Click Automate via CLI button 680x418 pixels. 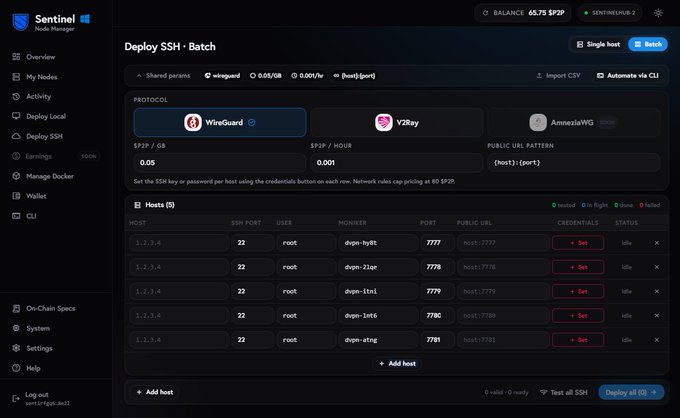click(x=628, y=75)
